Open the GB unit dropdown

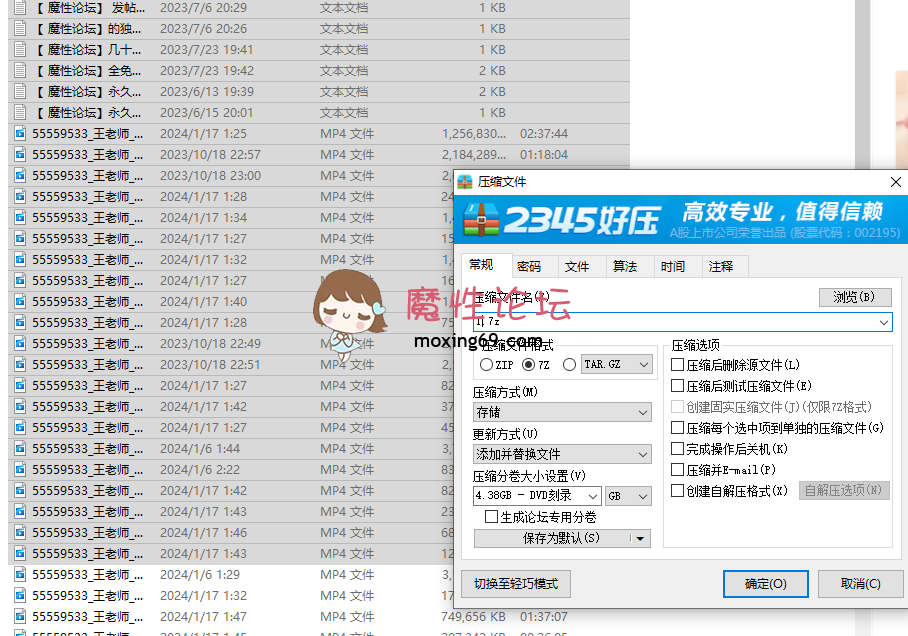(628, 495)
